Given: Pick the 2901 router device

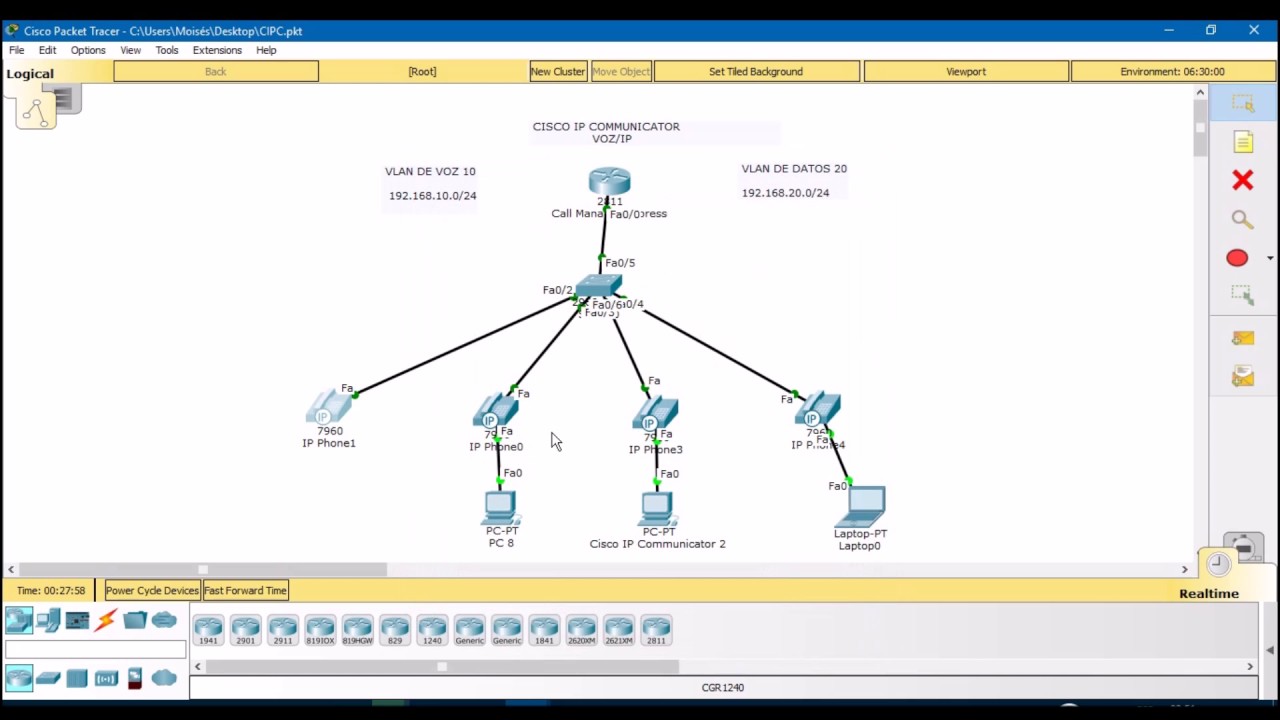Looking at the screenshot, I should coord(245,630).
